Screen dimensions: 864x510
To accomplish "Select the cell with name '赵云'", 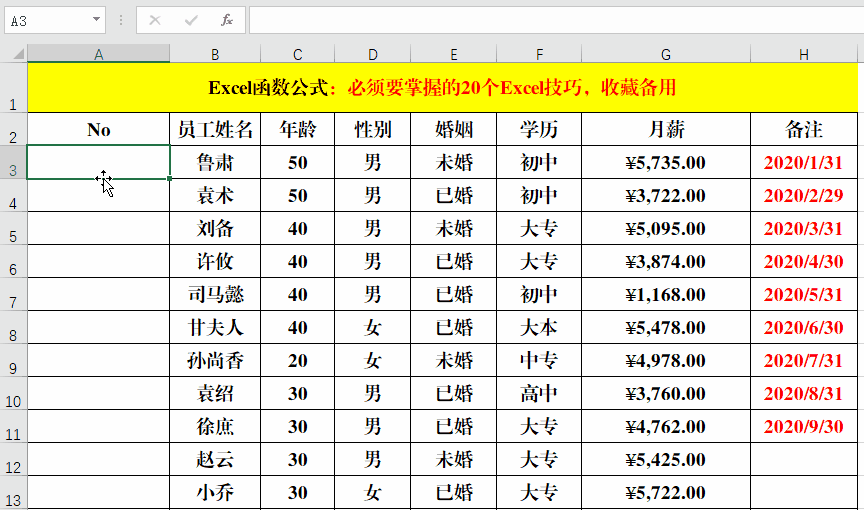I will pyautogui.click(x=215, y=460).
